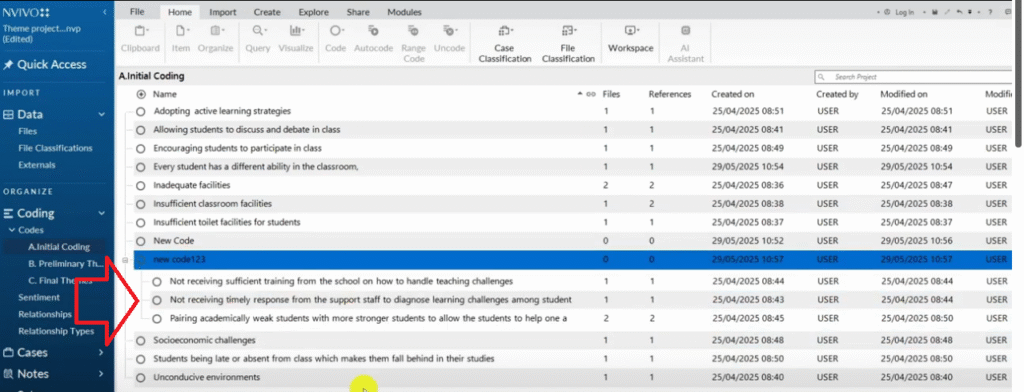Select the Autocode tool
Screen dimensions: 1024x392
374,38
